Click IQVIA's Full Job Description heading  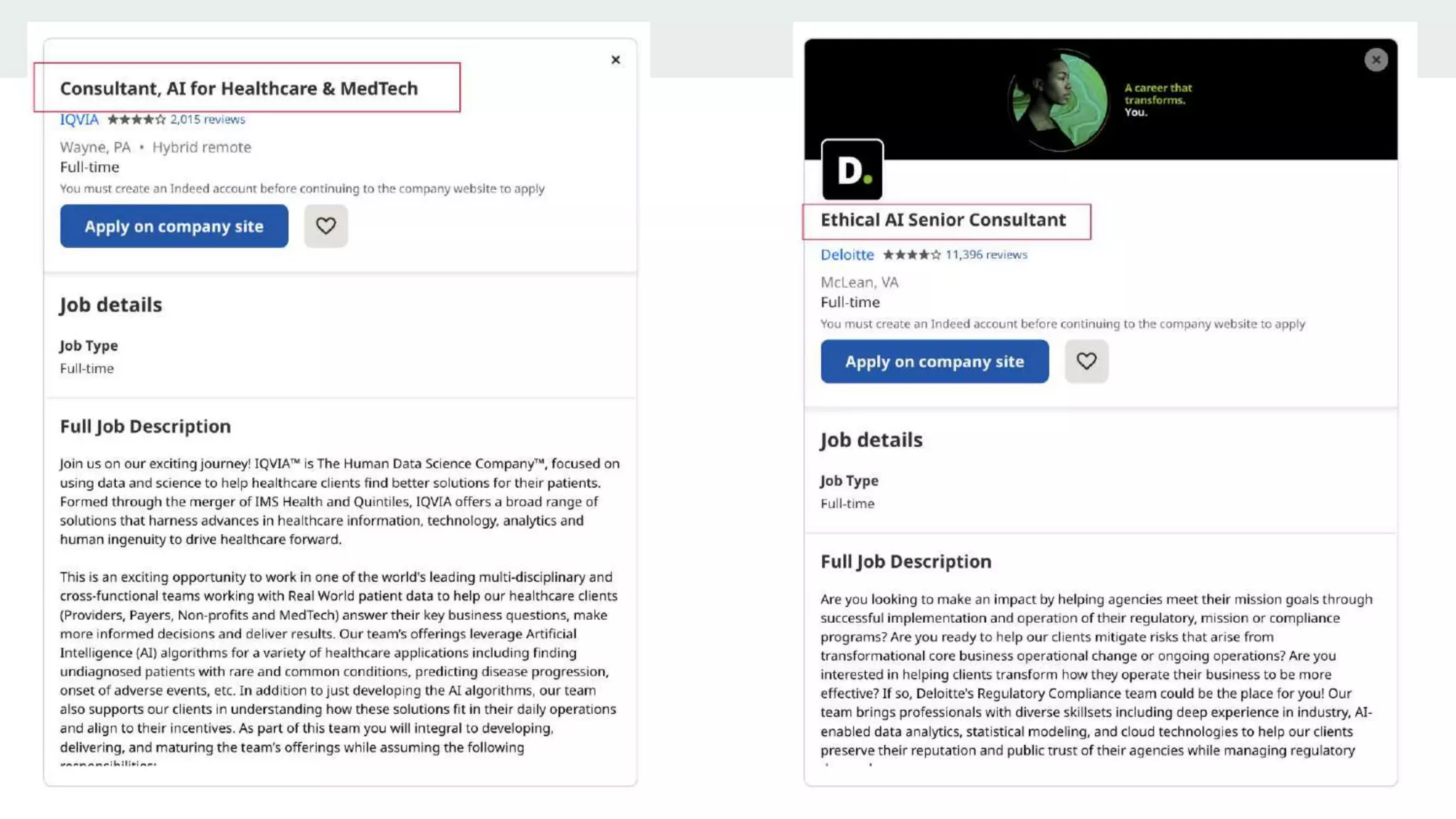tap(145, 426)
